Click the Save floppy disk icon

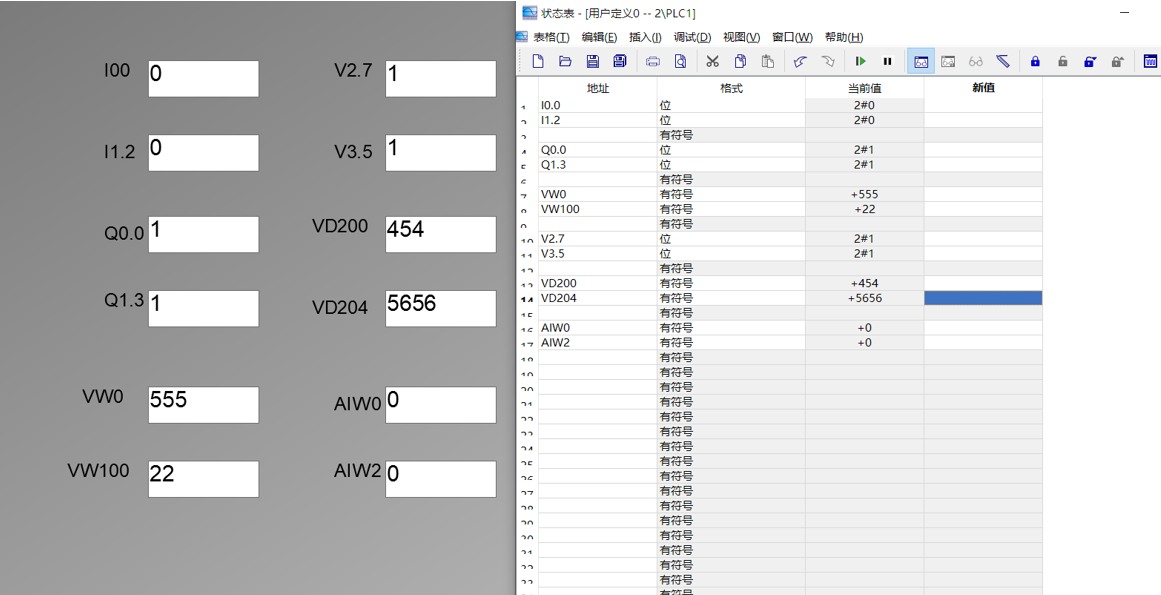coord(592,61)
